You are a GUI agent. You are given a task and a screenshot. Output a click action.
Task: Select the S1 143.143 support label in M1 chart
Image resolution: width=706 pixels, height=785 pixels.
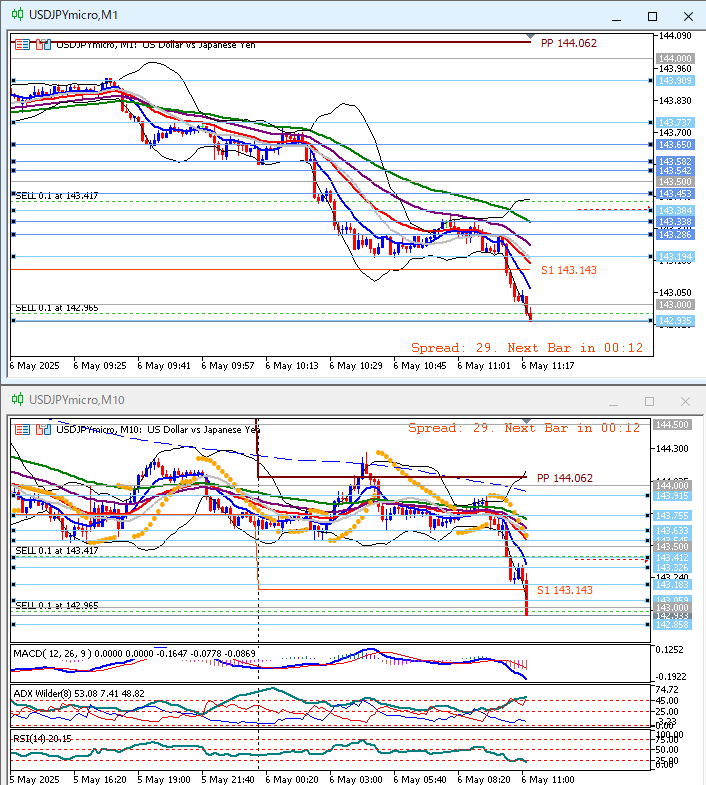pyautogui.click(x=569, y=270)
